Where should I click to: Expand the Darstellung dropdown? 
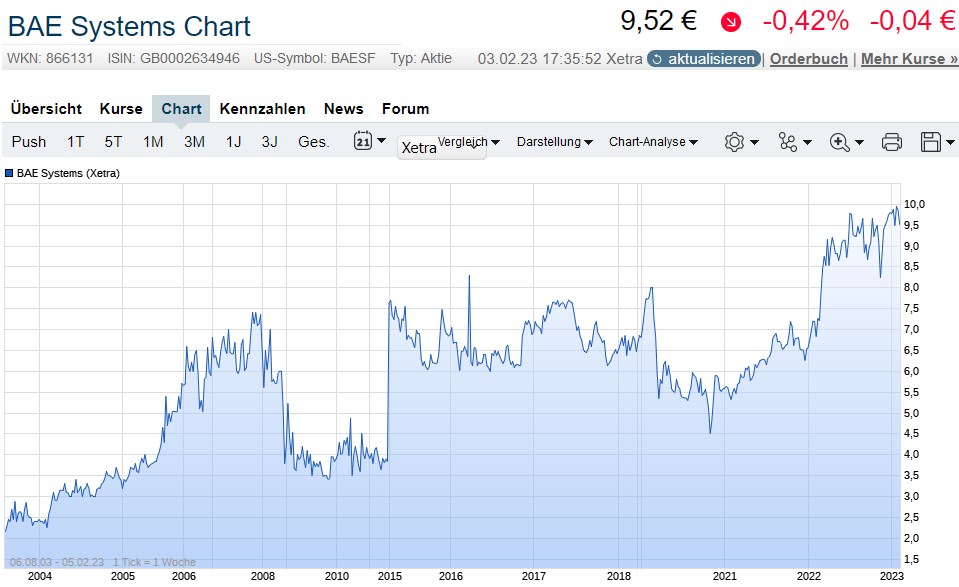coord(554,142)
